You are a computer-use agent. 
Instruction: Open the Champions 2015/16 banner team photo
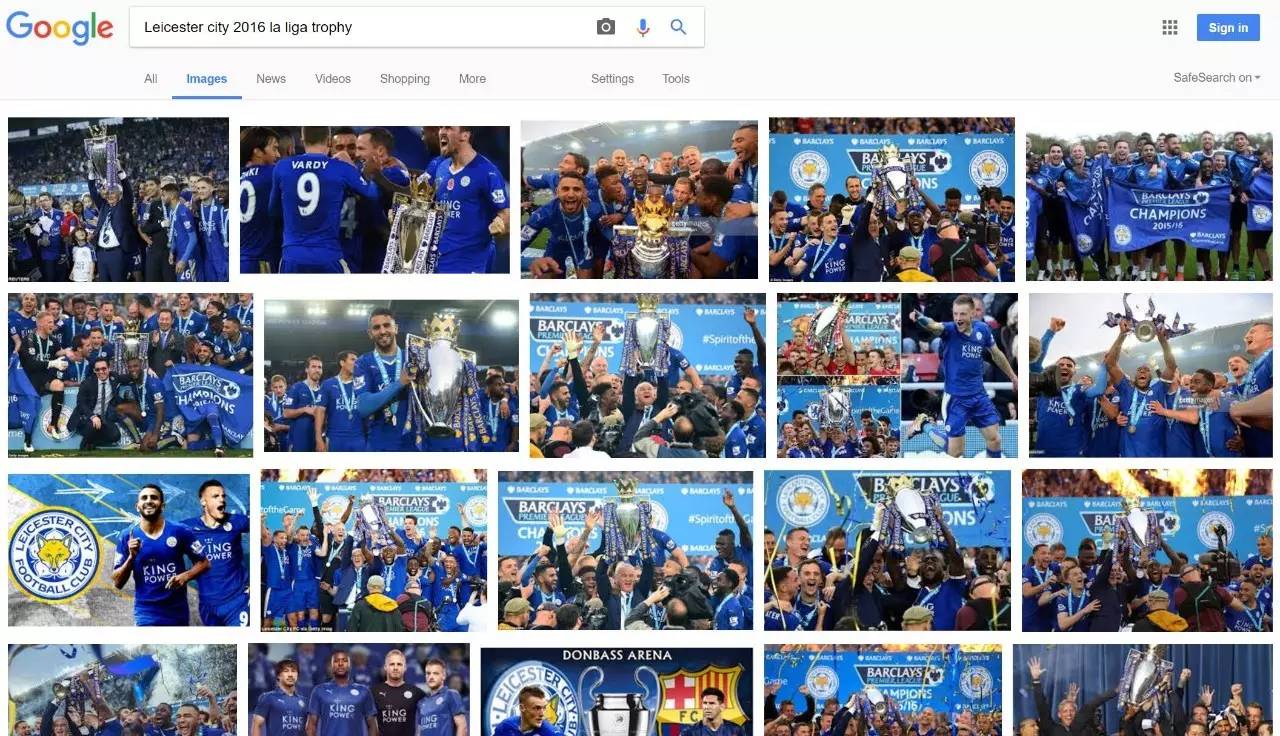(1149, 206)
